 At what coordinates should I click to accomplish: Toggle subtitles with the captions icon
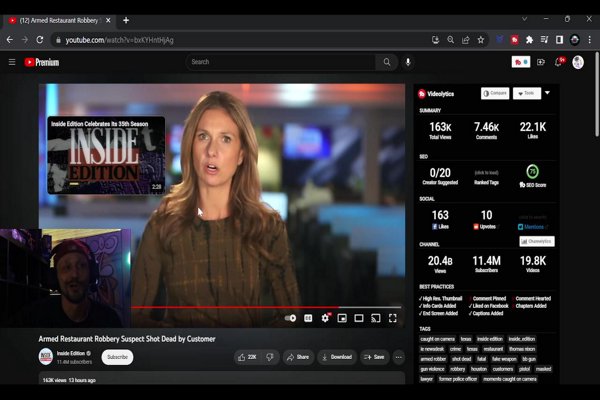308,318
